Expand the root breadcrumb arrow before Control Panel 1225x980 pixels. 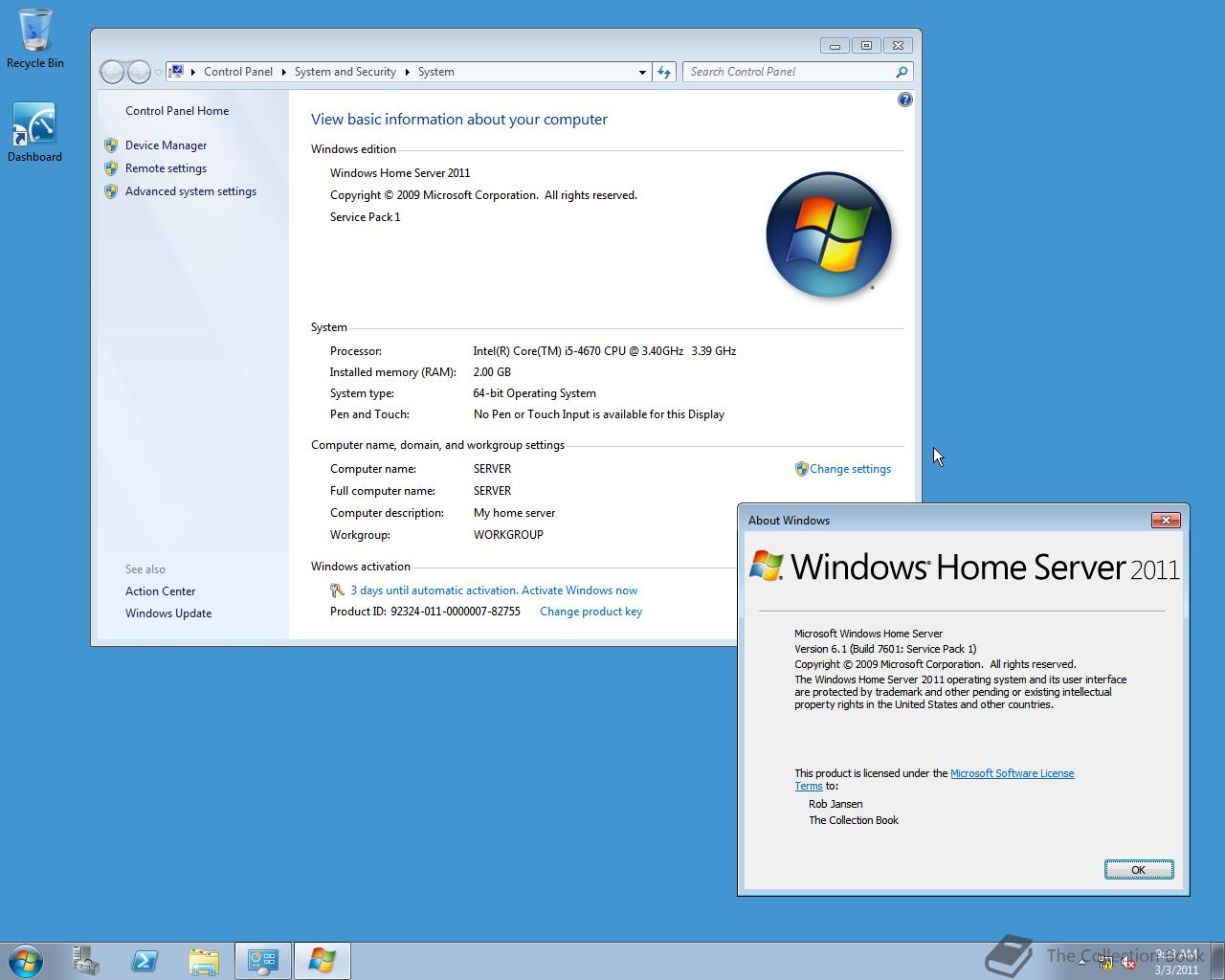pos(192,72)
